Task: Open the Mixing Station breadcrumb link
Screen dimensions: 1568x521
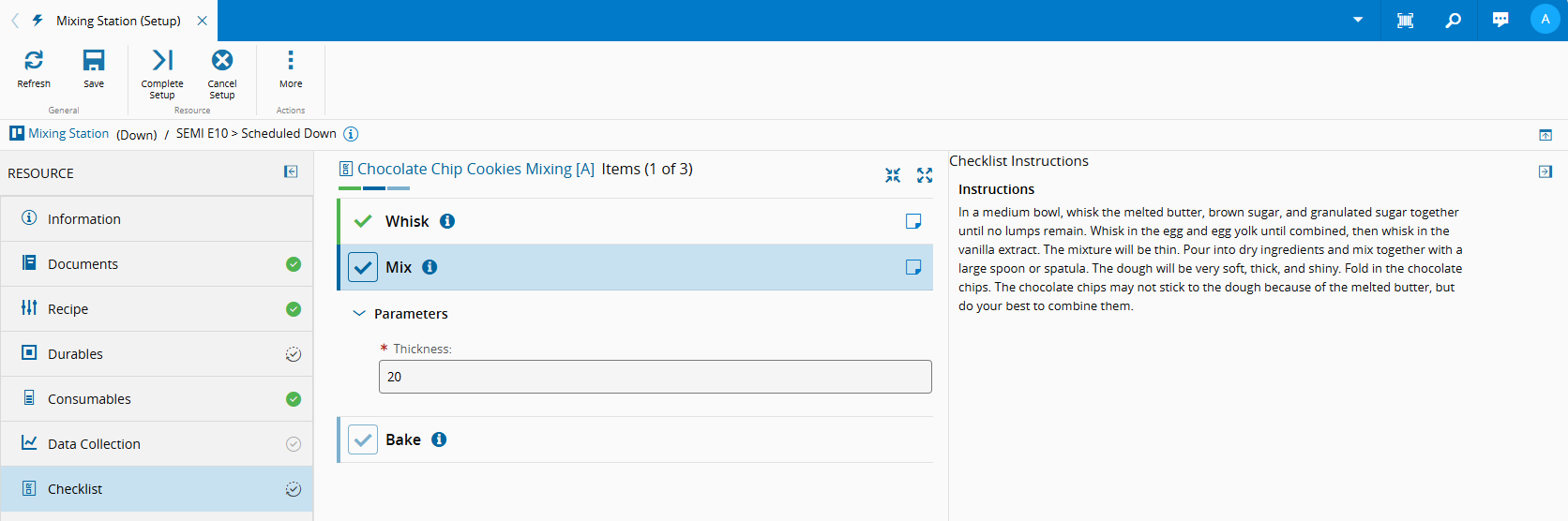Action: coord(68,134)
